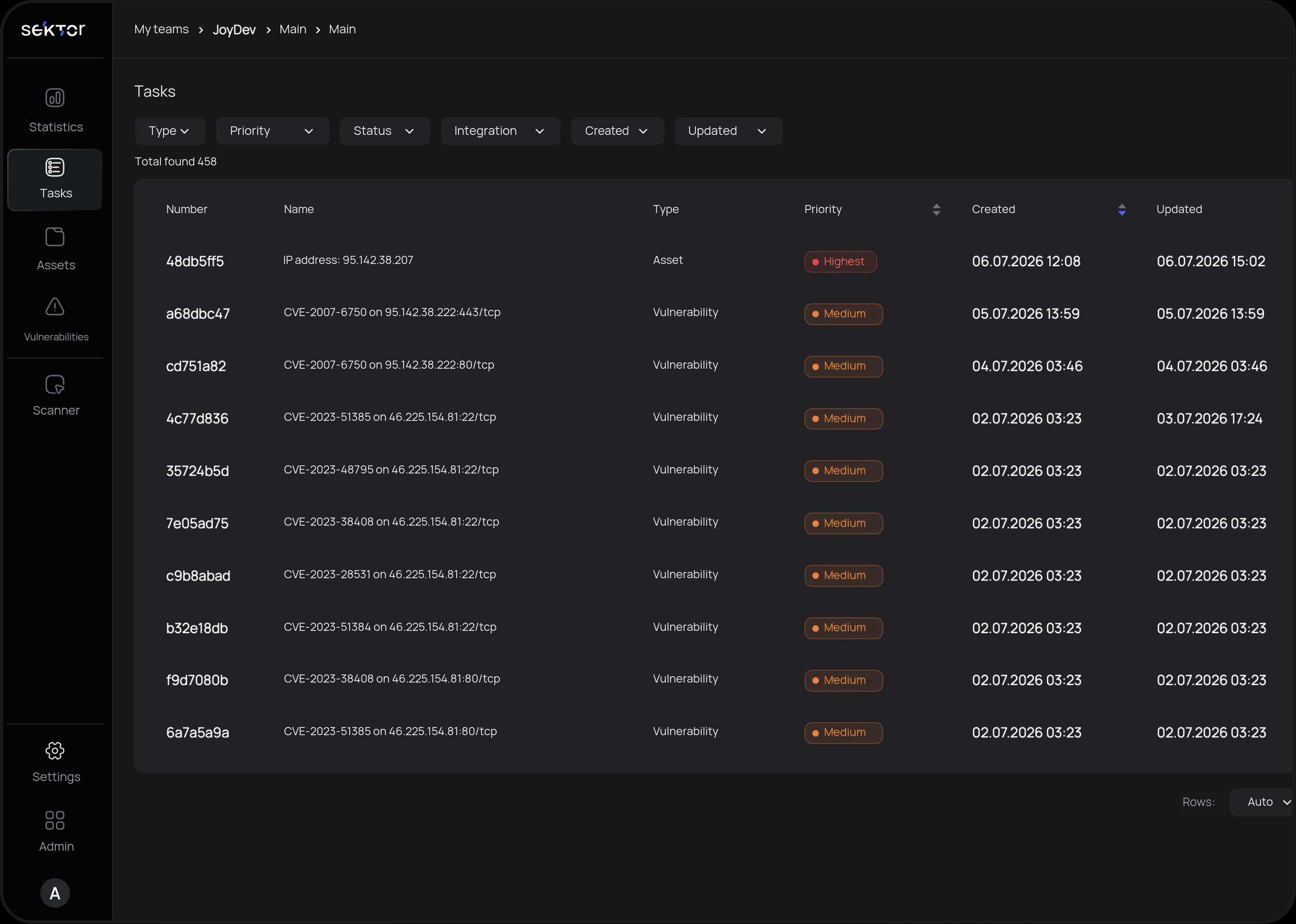This screenshot has width=1296, height=924.
Task: Open task number 4c77d836
Action: point(197,418)
